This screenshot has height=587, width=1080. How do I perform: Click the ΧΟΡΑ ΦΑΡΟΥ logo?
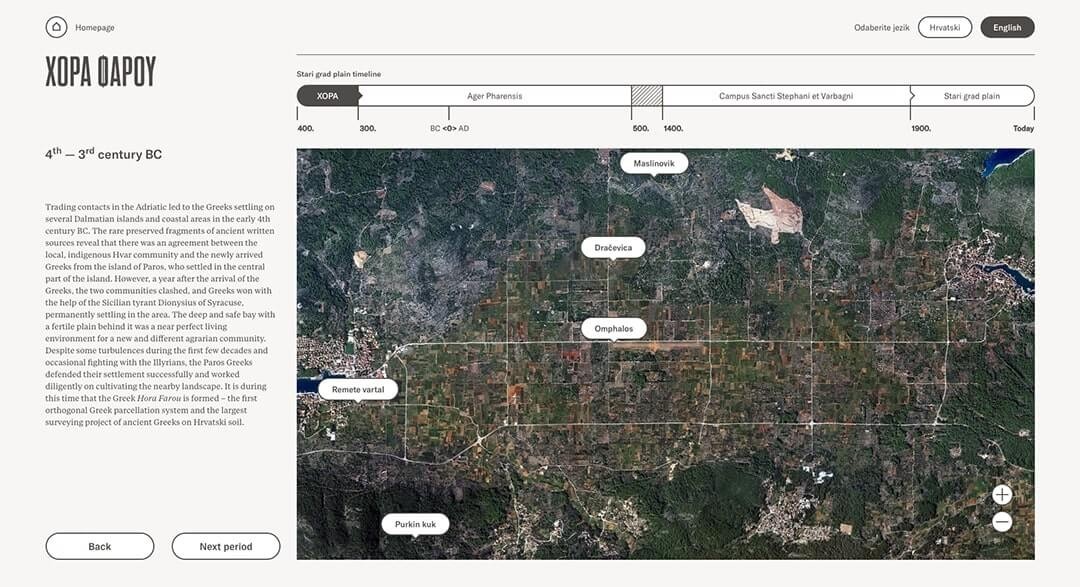(100, 71)
